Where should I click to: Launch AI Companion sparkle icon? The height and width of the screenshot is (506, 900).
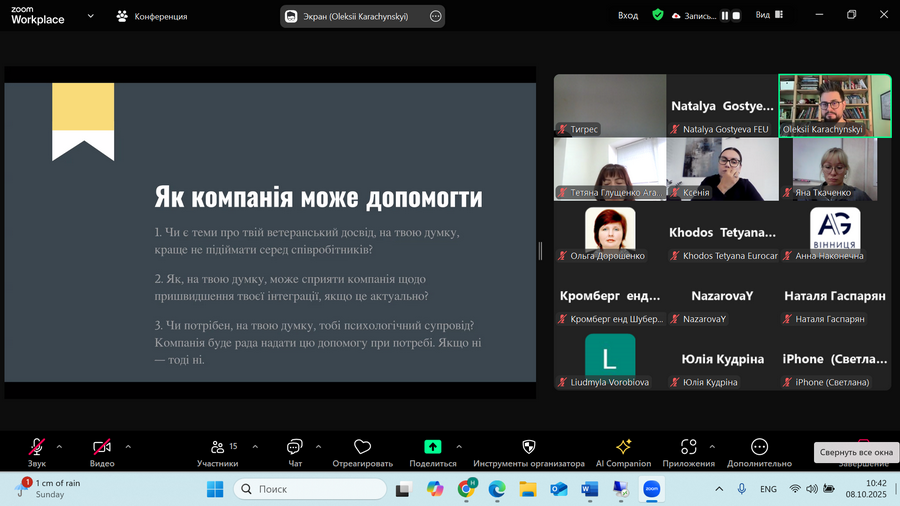pyautogui.click(x=623, y=448)
